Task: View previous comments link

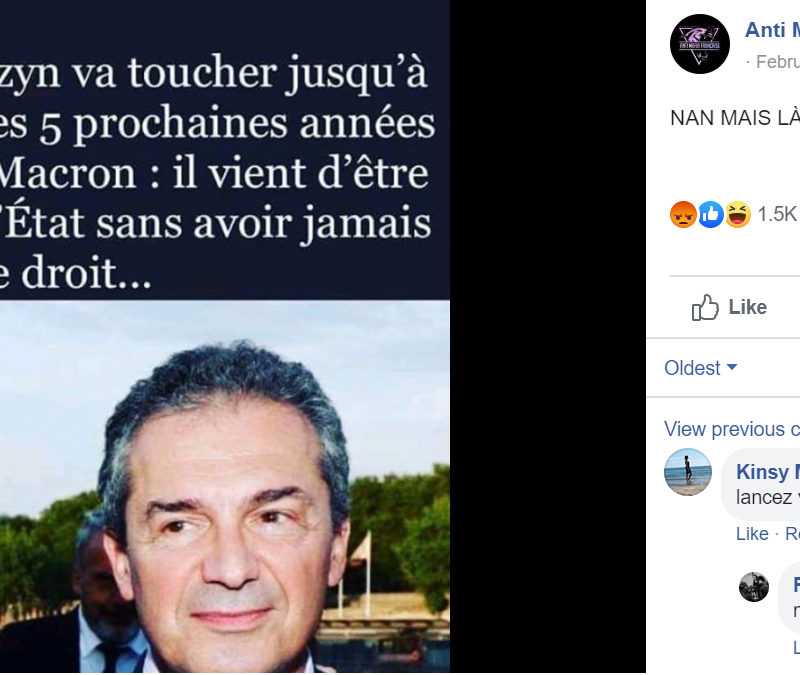Action: pos(732,429)
